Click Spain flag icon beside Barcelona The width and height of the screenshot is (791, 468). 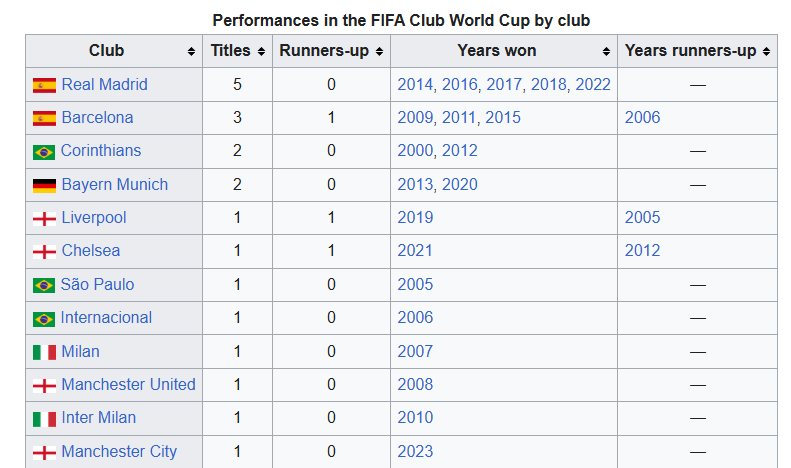44,118
